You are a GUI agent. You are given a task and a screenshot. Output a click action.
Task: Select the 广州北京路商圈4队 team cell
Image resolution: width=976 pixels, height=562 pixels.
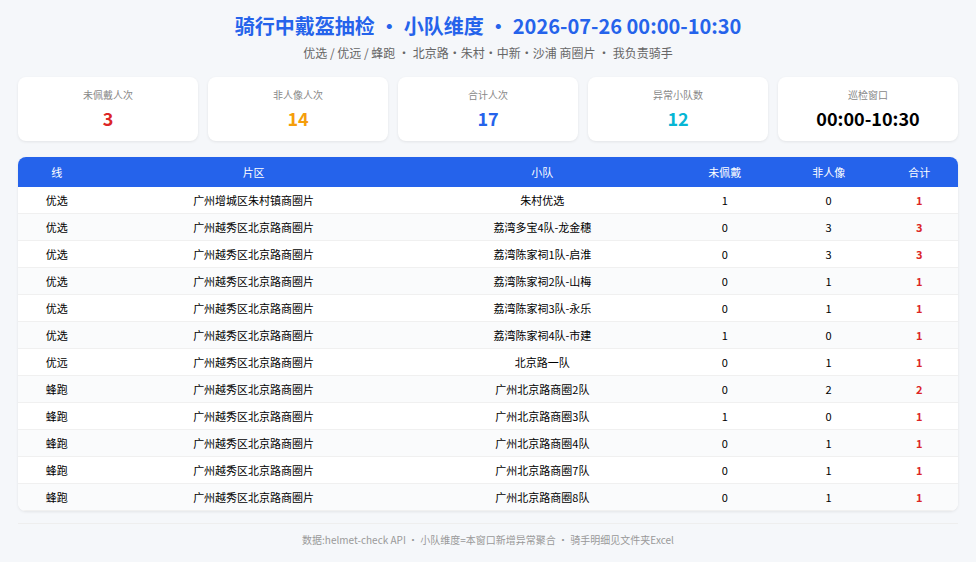click(542, 444)
